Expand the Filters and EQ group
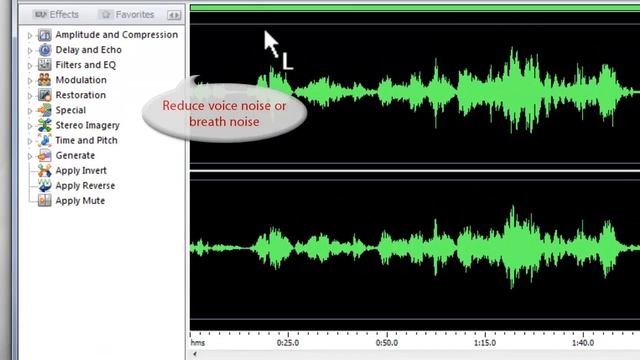The image size is (640, 360). coord(30,66)
